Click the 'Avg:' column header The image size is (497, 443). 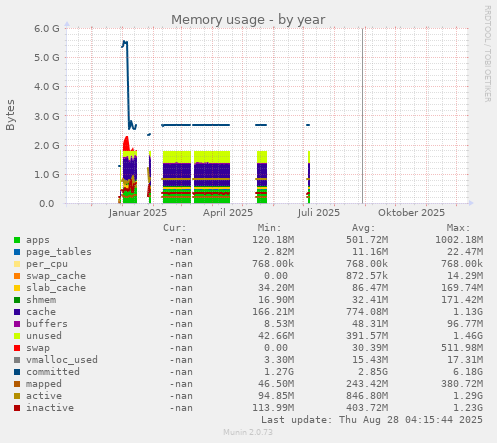364,228
